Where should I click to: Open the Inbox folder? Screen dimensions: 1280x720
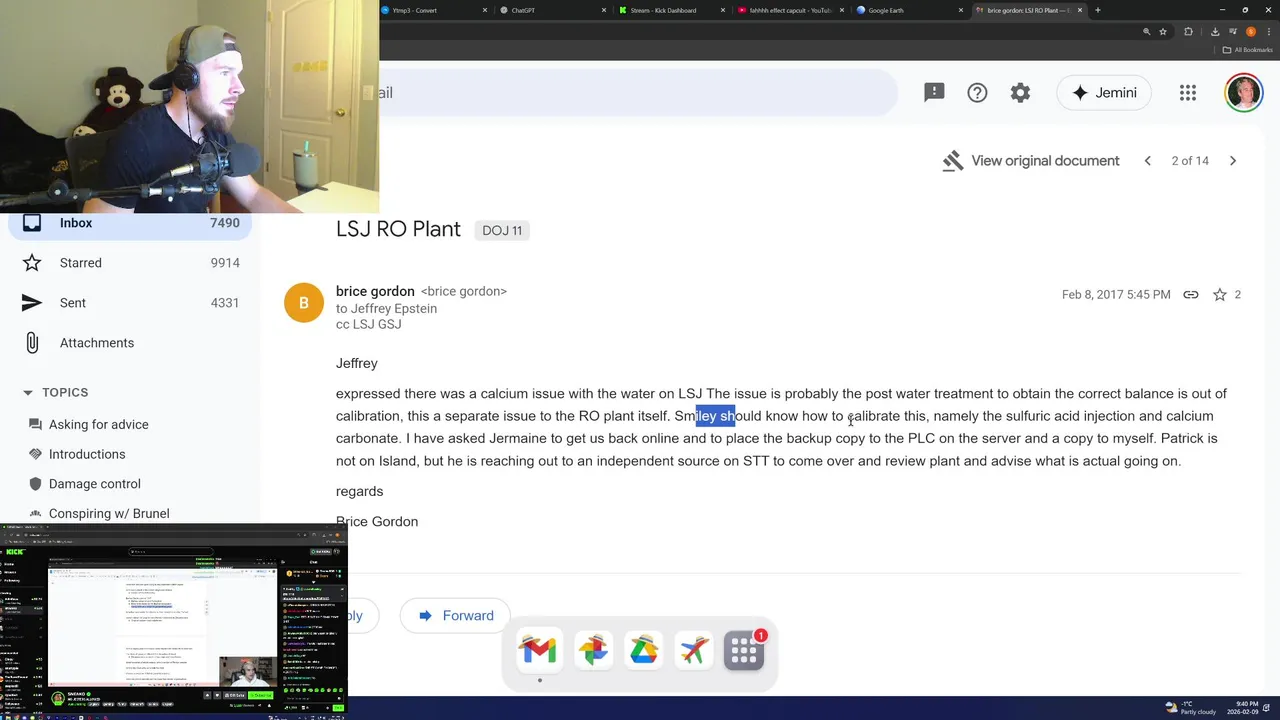coord(130,223)
